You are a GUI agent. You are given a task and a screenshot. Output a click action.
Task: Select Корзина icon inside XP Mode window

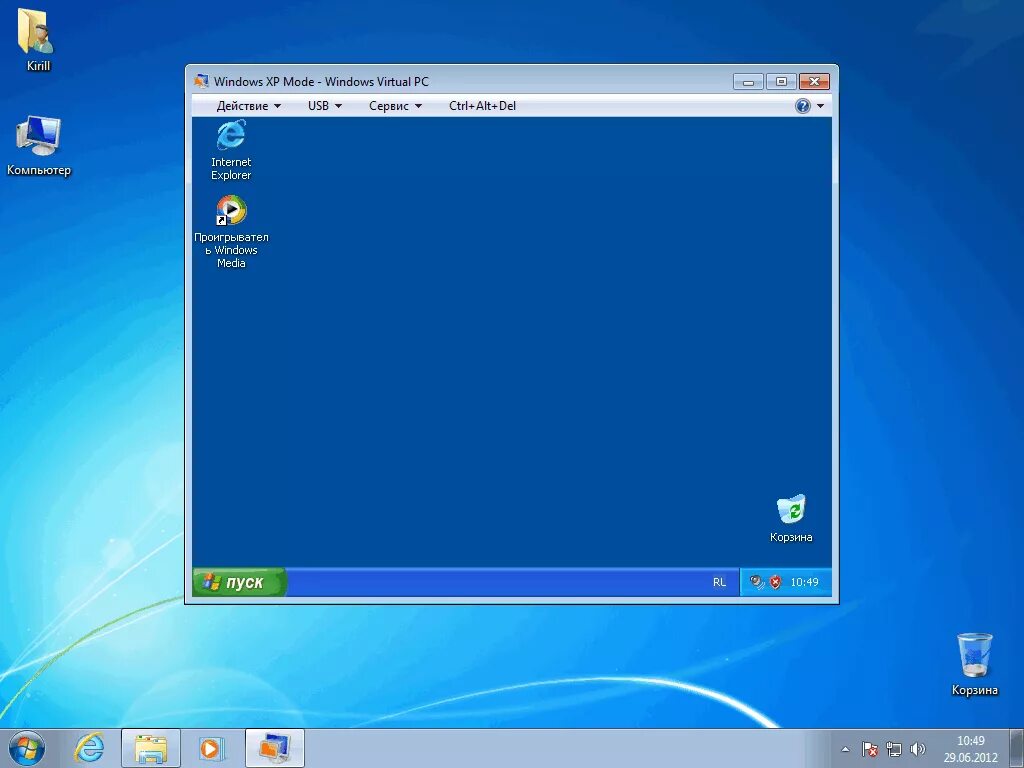pos(791,519)
